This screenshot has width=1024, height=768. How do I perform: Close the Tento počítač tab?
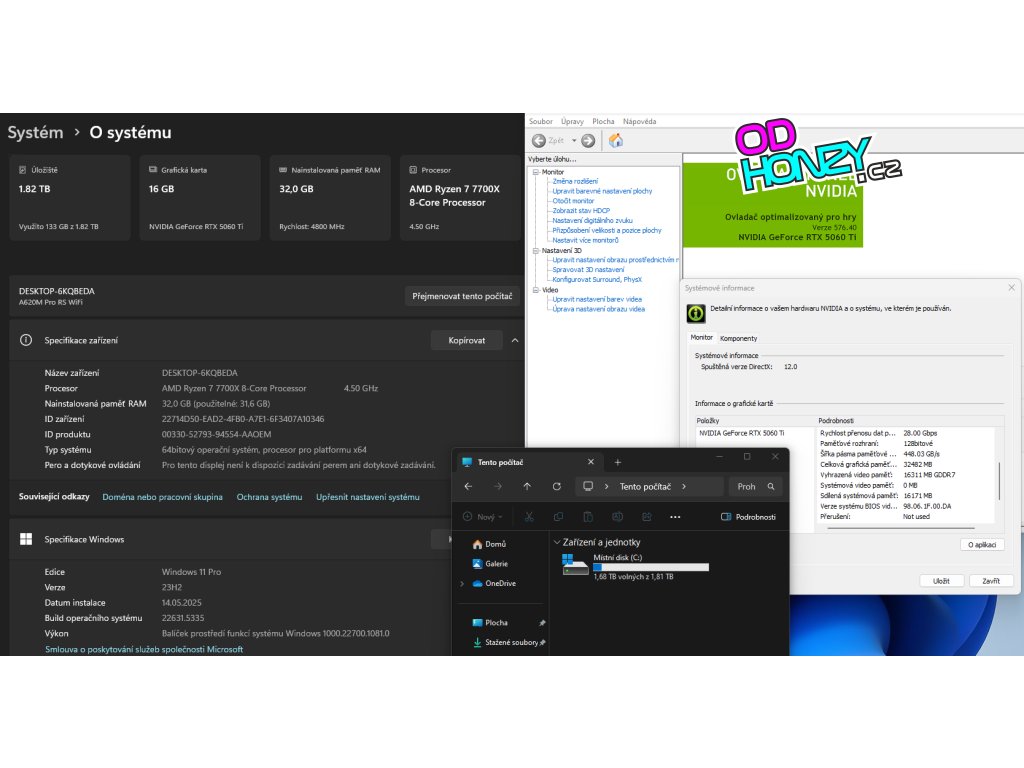pyautogui.click(x=591, y=462)
